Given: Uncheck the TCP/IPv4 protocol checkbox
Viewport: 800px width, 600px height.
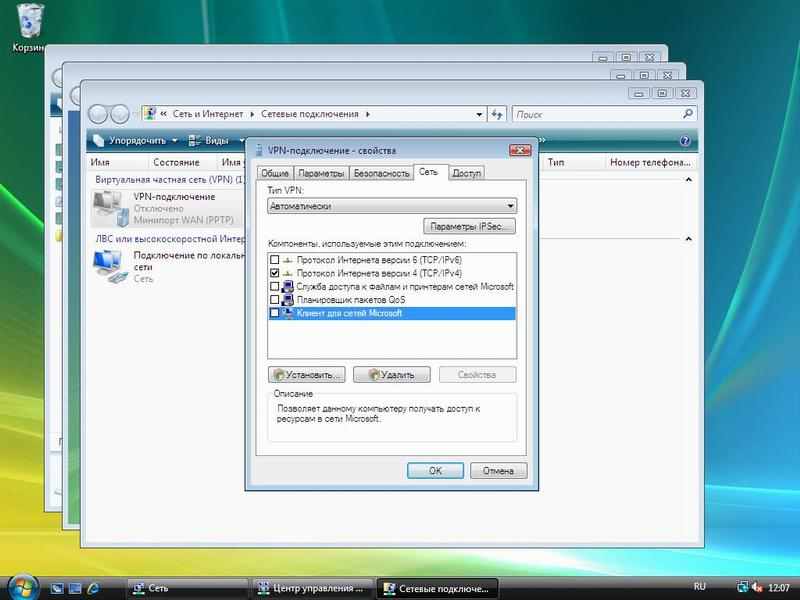Looking at the screenshot, I should click(274, 273).
